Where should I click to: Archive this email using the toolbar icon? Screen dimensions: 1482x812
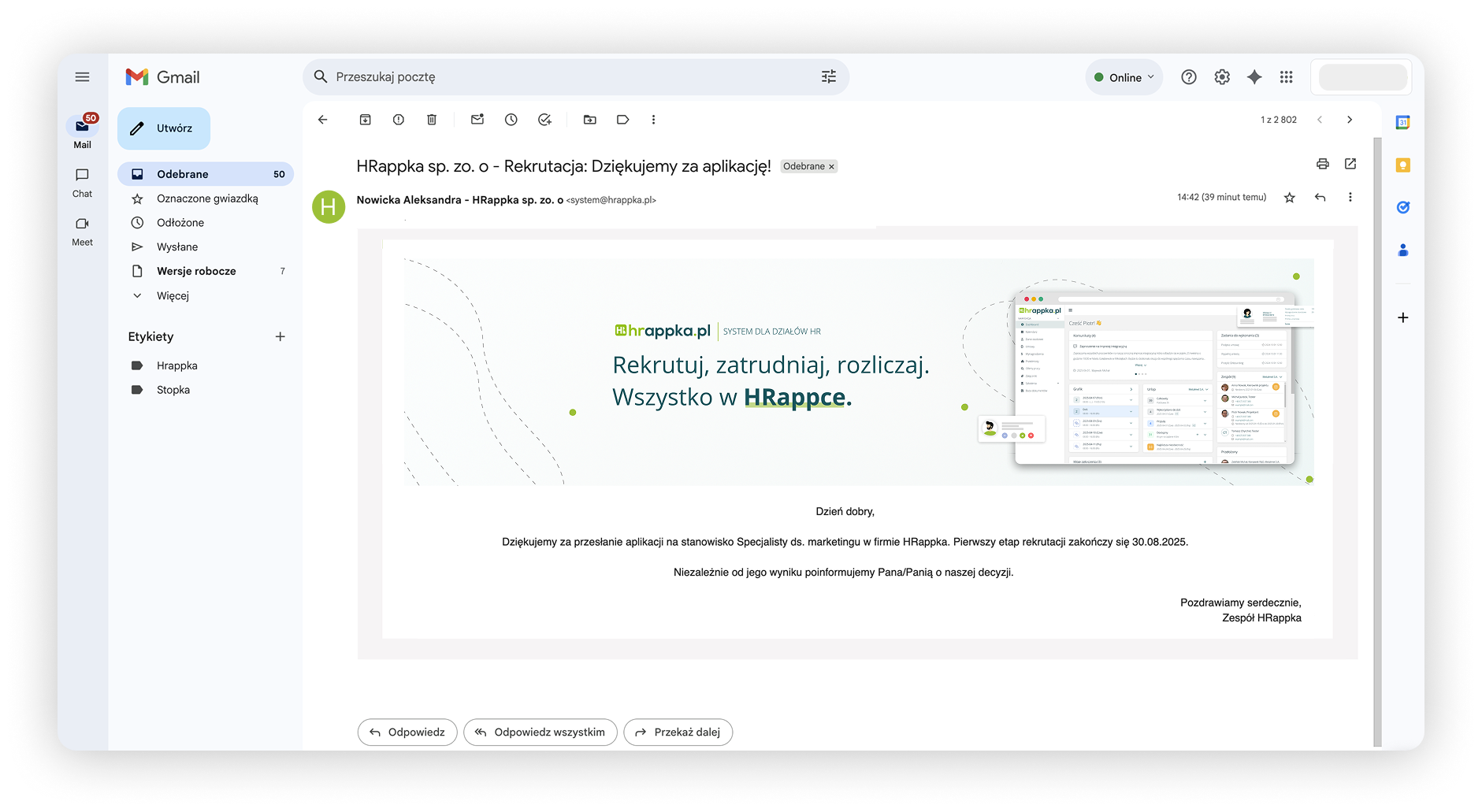(x=365, y=120)
